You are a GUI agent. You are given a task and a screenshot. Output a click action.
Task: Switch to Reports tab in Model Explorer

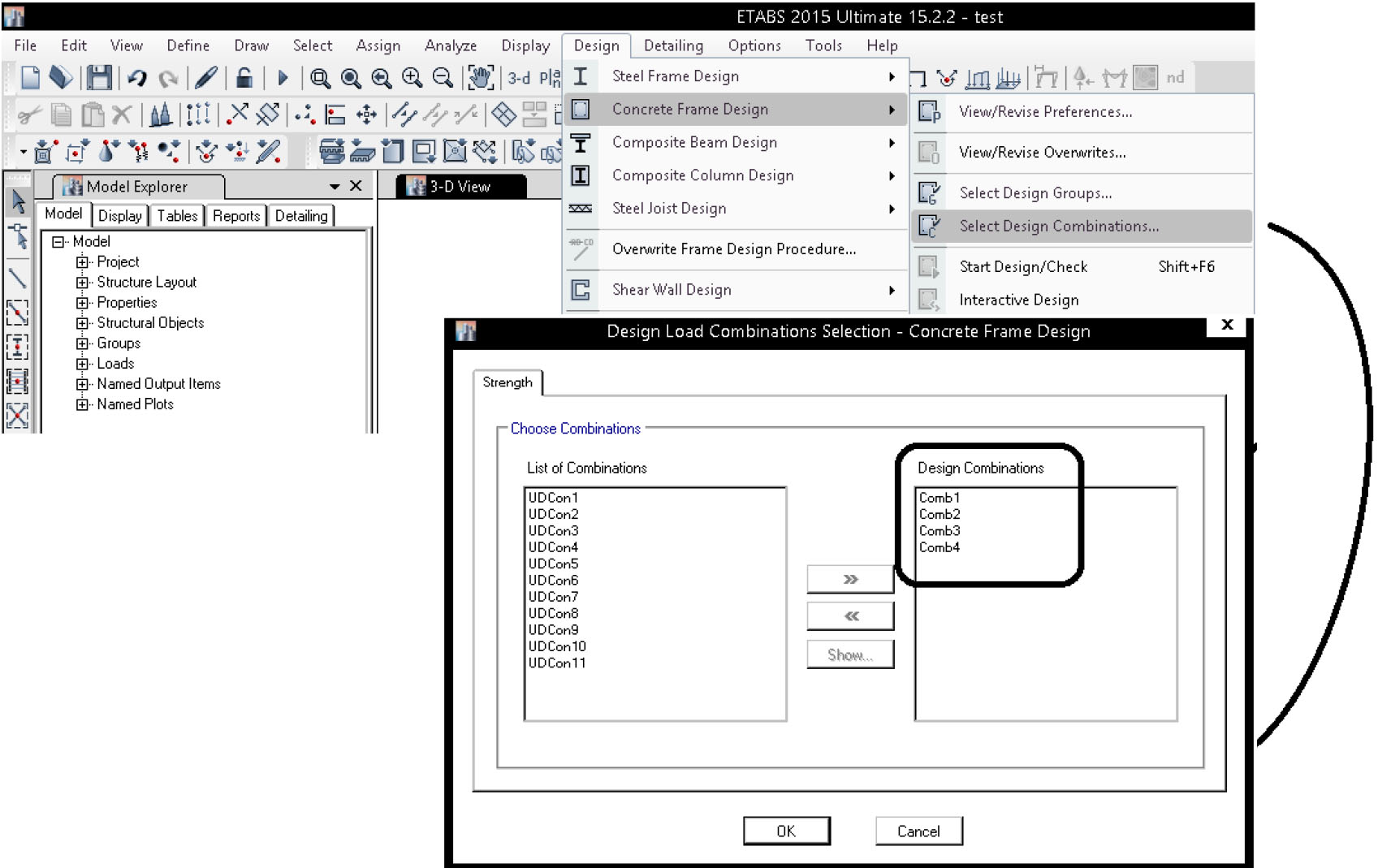click(236, 216)
